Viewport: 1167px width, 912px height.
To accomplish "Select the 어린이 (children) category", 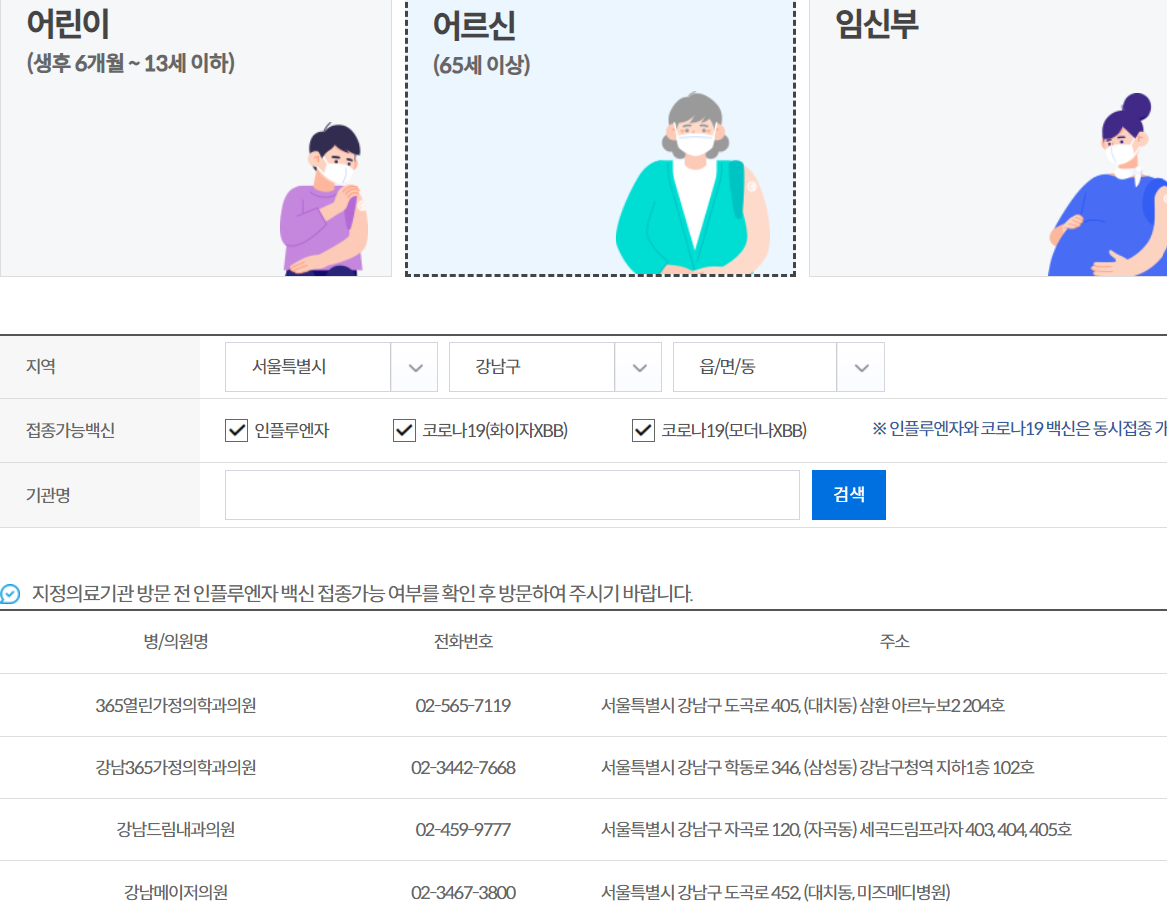I will tap(195, 140).
